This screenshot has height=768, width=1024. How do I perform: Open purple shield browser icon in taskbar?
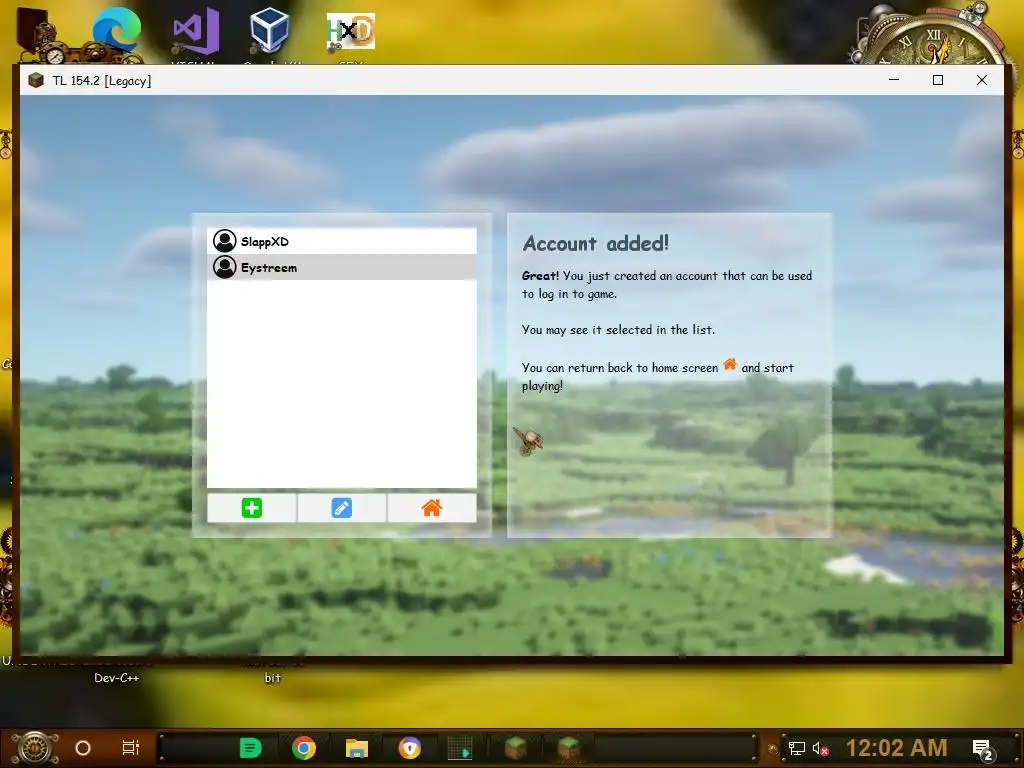409,748
